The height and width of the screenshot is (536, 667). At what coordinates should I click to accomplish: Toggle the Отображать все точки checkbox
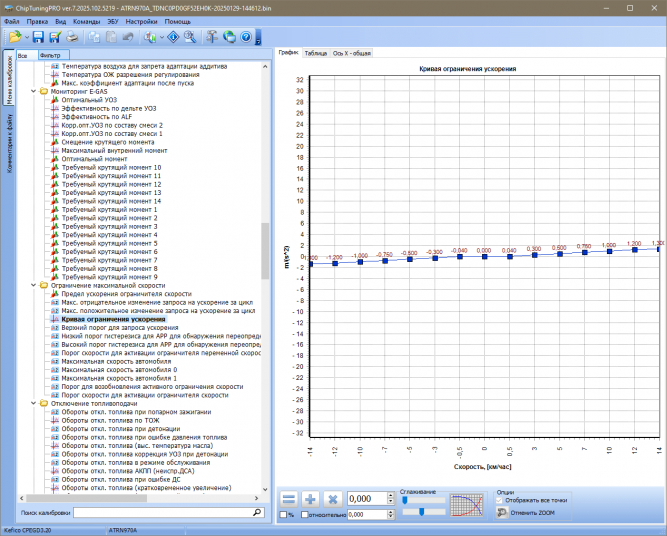(500, 500)
